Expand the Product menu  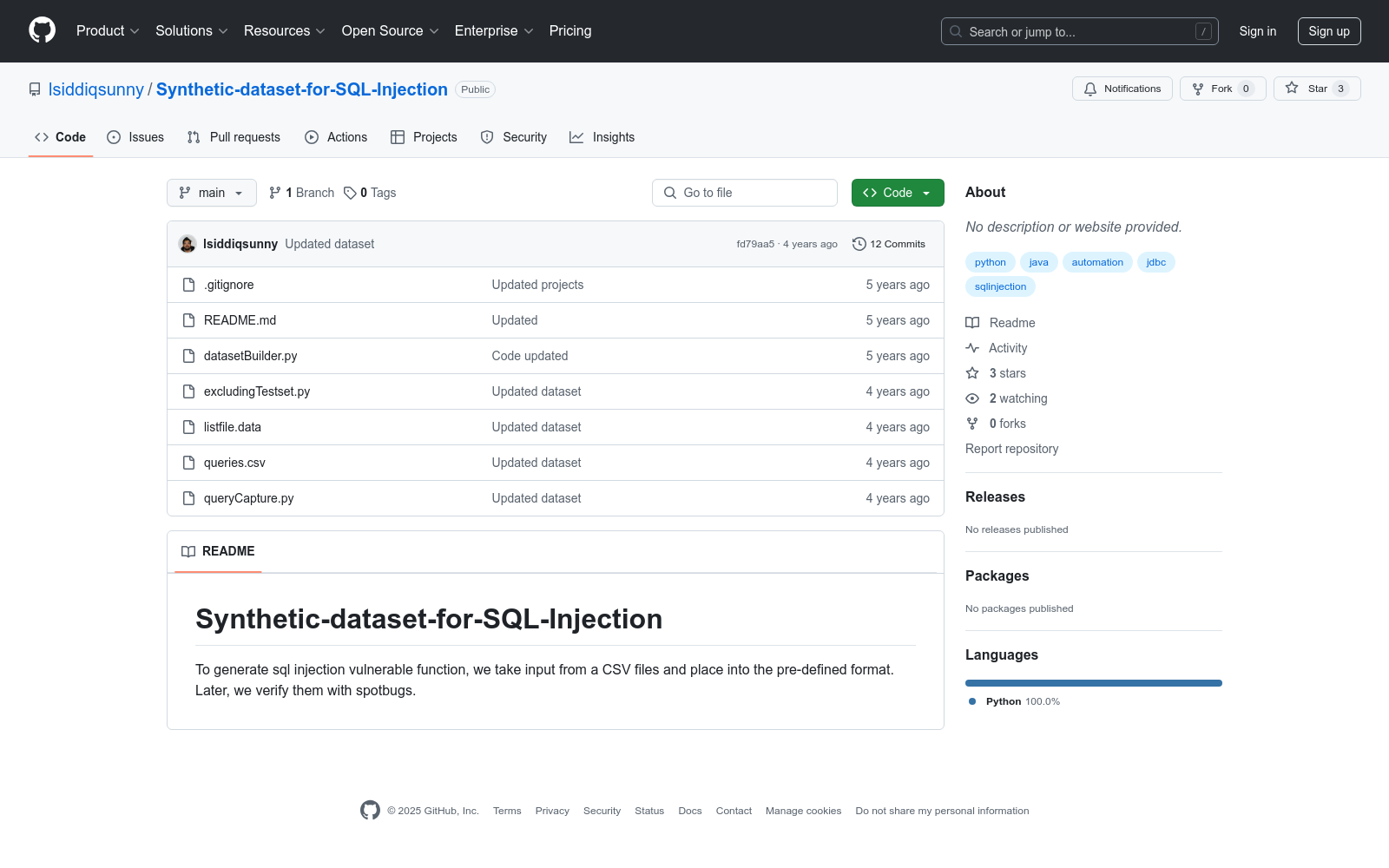[x=108, y=30]
